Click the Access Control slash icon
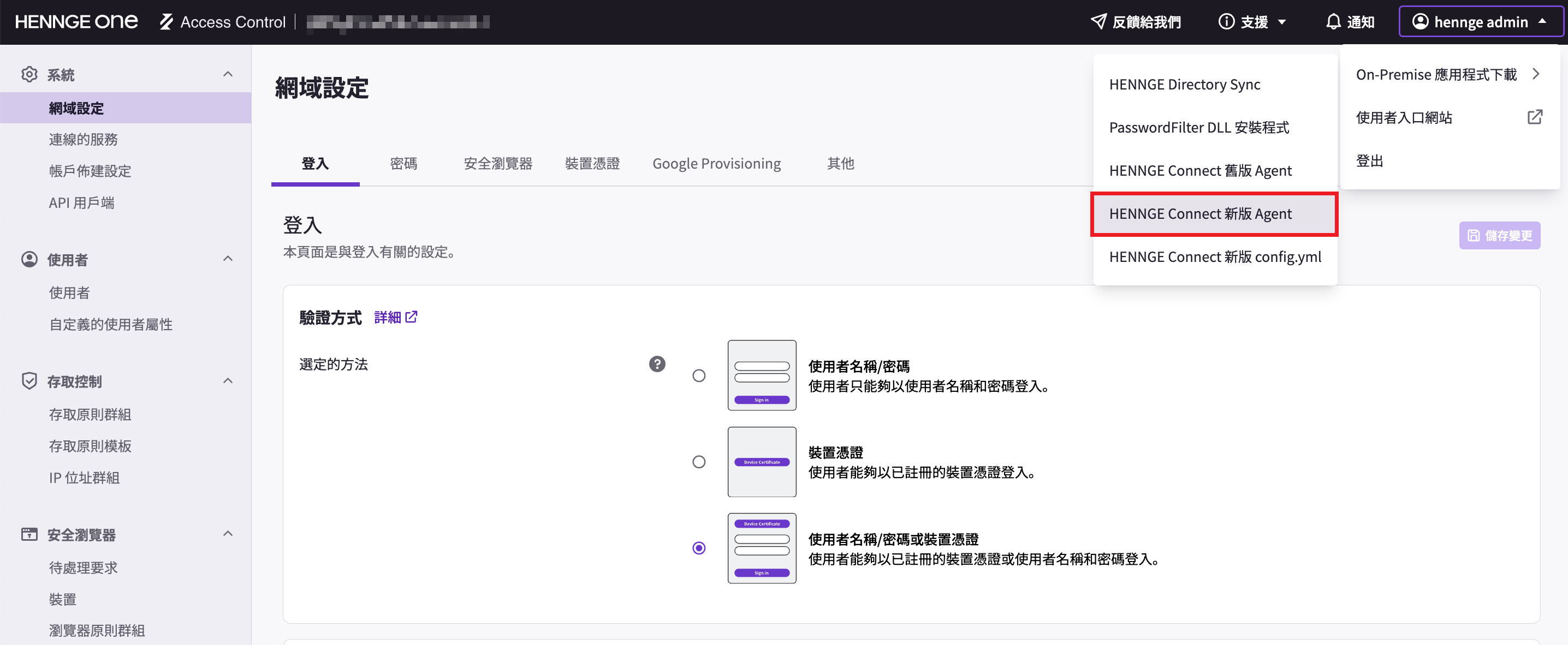Image resolution: width=1568 pixels, height=645 pixels. (x=166, y=22)
